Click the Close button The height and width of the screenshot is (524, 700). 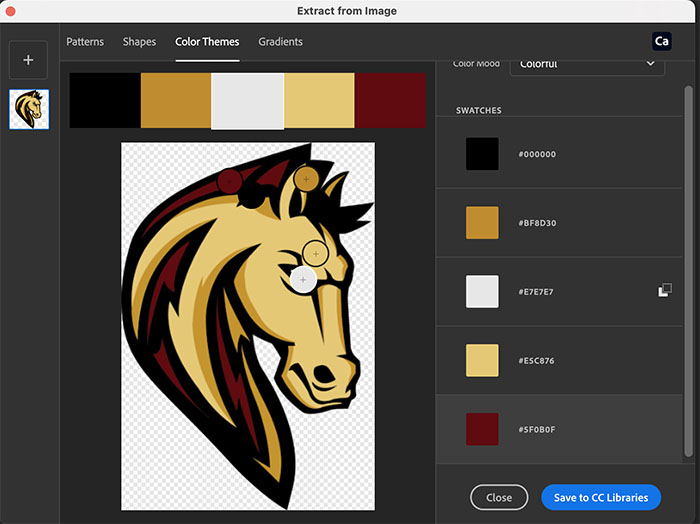[499, 497]
